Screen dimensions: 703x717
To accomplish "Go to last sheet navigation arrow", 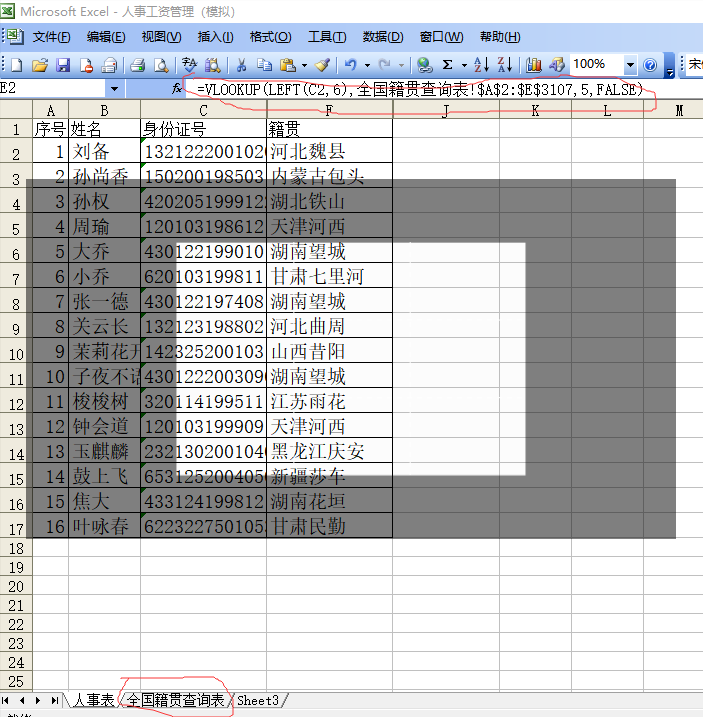I will click(x=54, y=700).
